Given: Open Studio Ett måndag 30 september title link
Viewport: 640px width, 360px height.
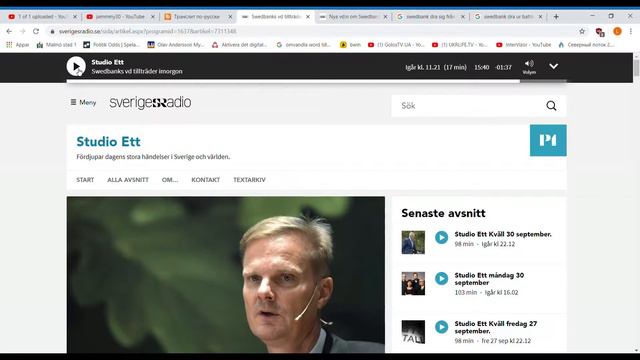Looking at the screenshot, I should 489,279.
